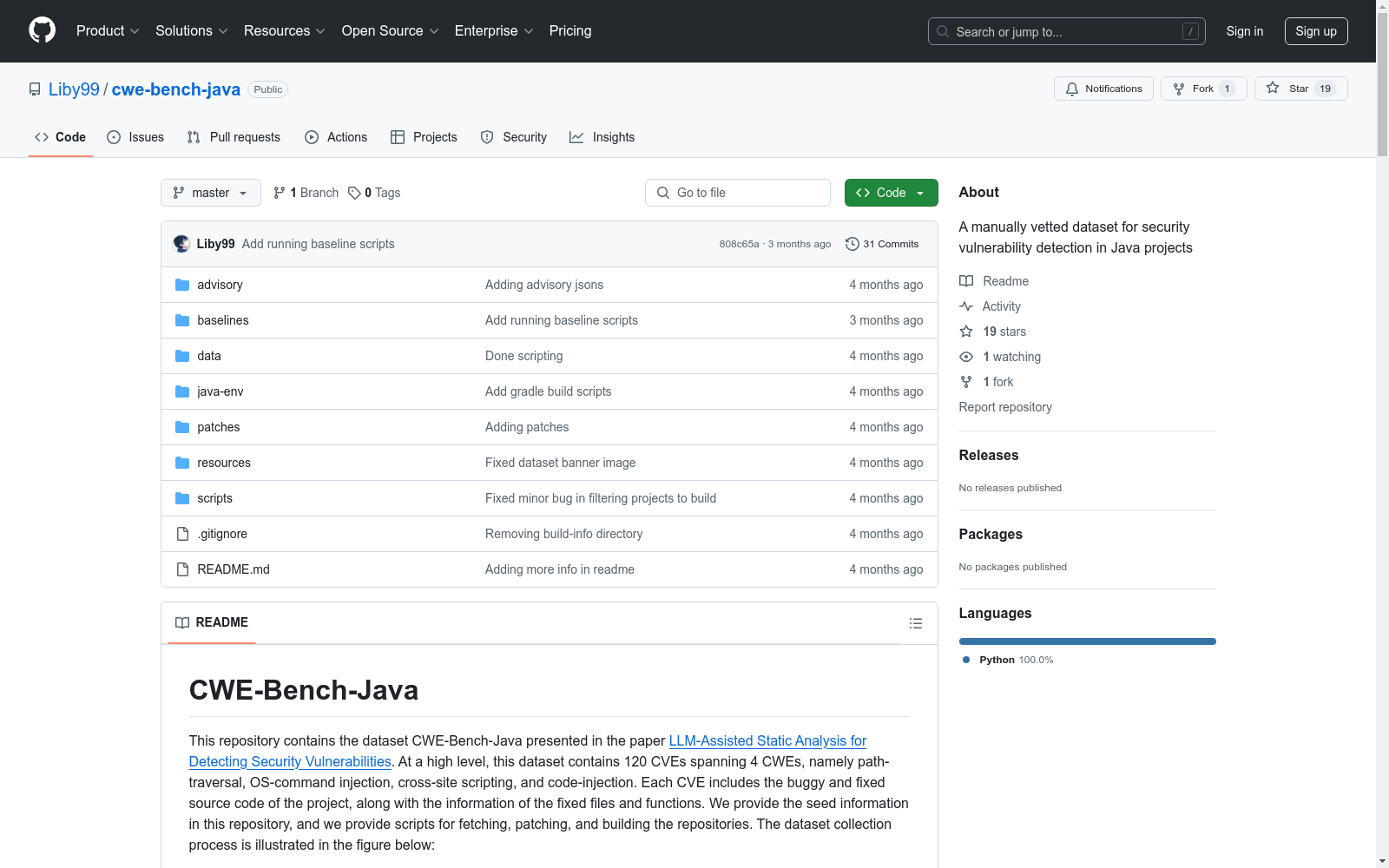Select the README tab header
This screenshot has height=868, width=1389.
tap(212, 622)
